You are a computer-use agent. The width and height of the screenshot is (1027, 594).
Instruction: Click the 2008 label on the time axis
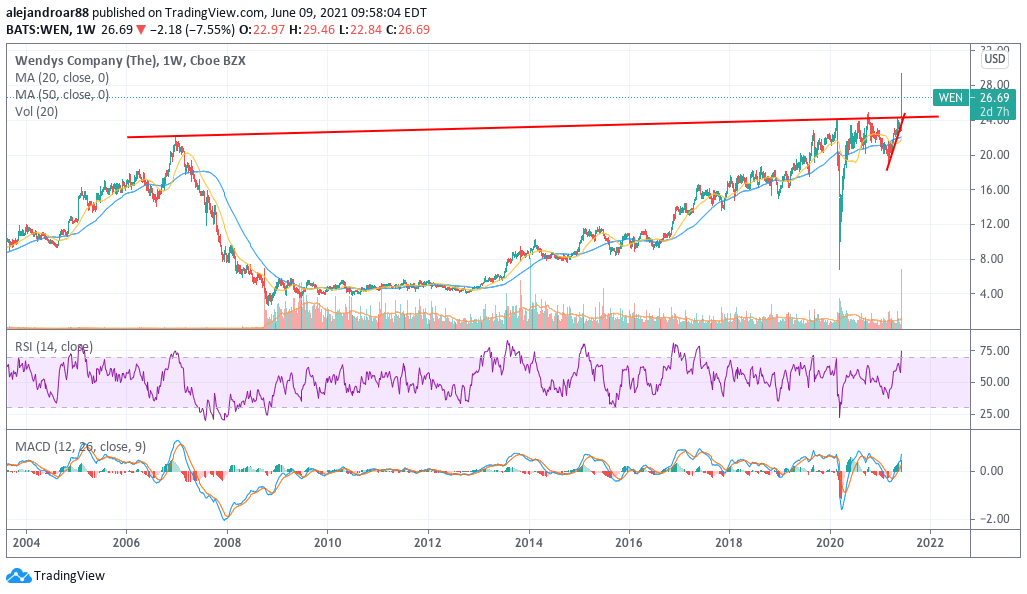pyautogui.click(x=227, y=542)
